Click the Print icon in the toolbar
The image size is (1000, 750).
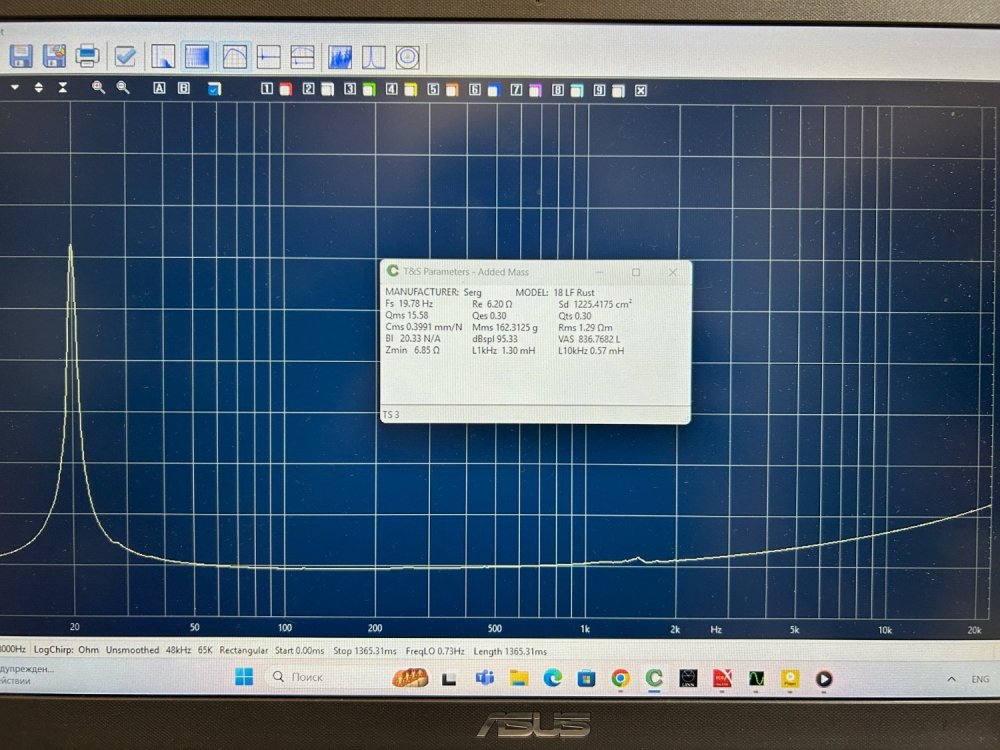tap(88, 55)
